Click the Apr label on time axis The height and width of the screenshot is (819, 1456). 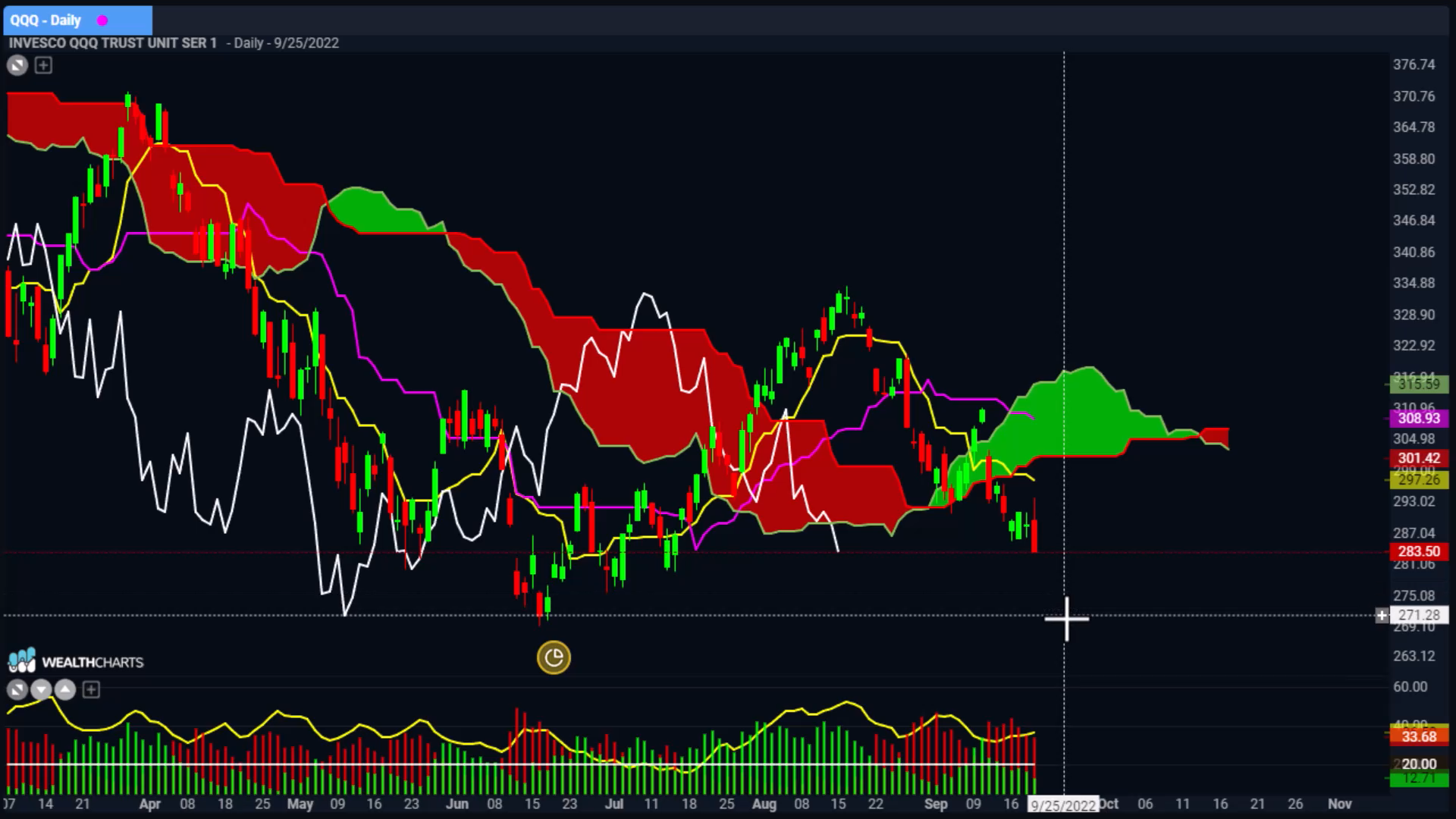(x=149, y=805)
